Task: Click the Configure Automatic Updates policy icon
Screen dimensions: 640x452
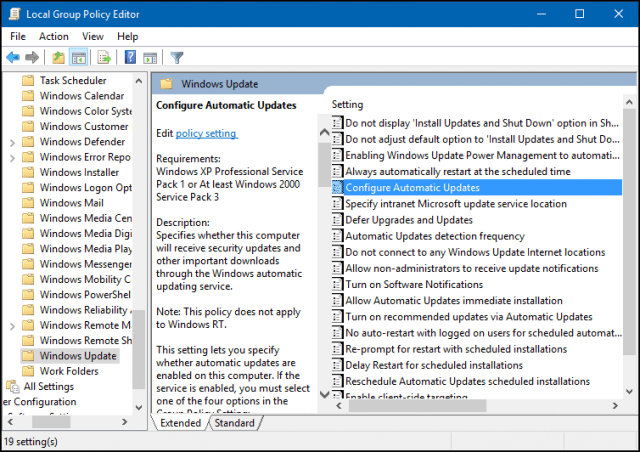Action: pyautogui.click(x=337, y=187)
